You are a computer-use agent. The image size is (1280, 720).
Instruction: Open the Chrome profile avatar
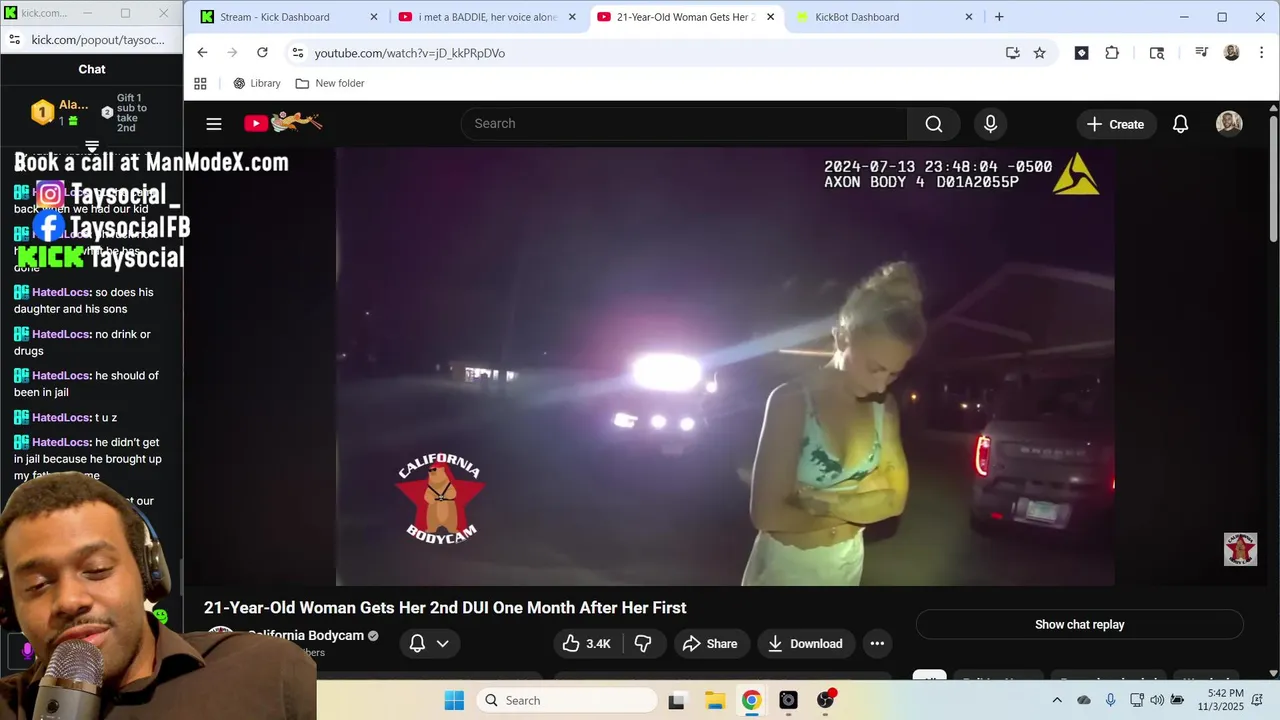(1231, 53)
